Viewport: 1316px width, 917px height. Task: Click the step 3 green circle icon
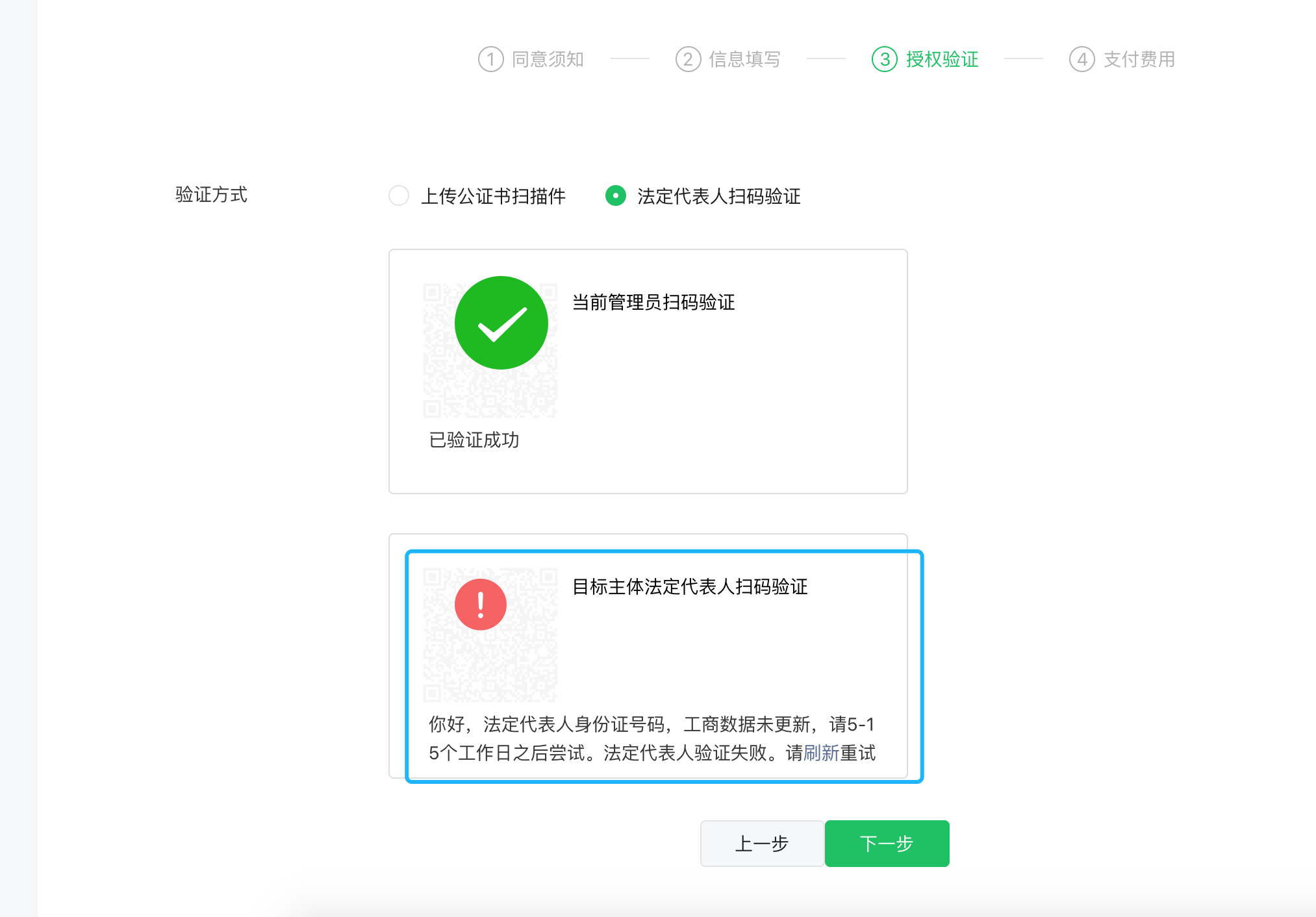884,59
